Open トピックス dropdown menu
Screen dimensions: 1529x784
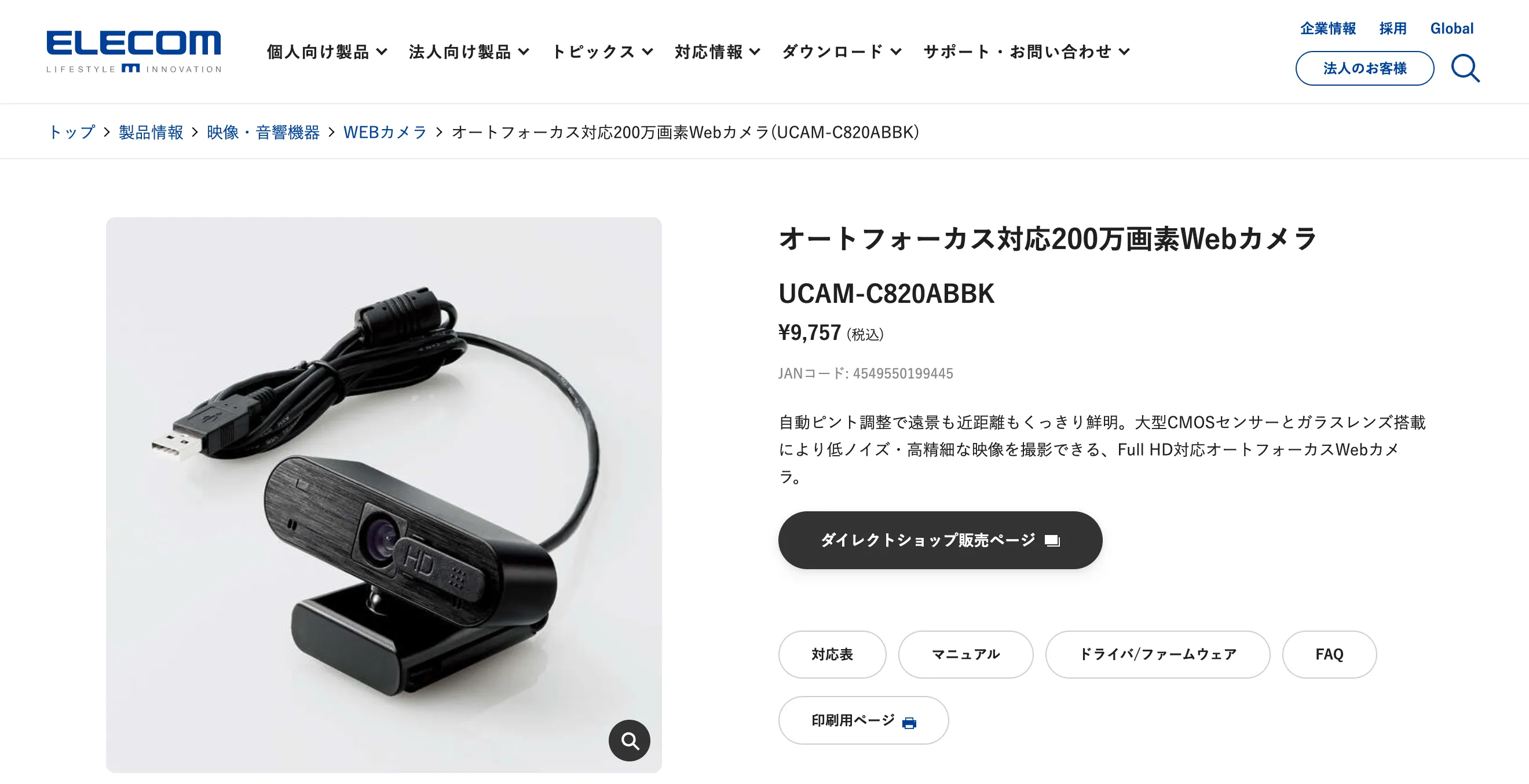point(602,52)
